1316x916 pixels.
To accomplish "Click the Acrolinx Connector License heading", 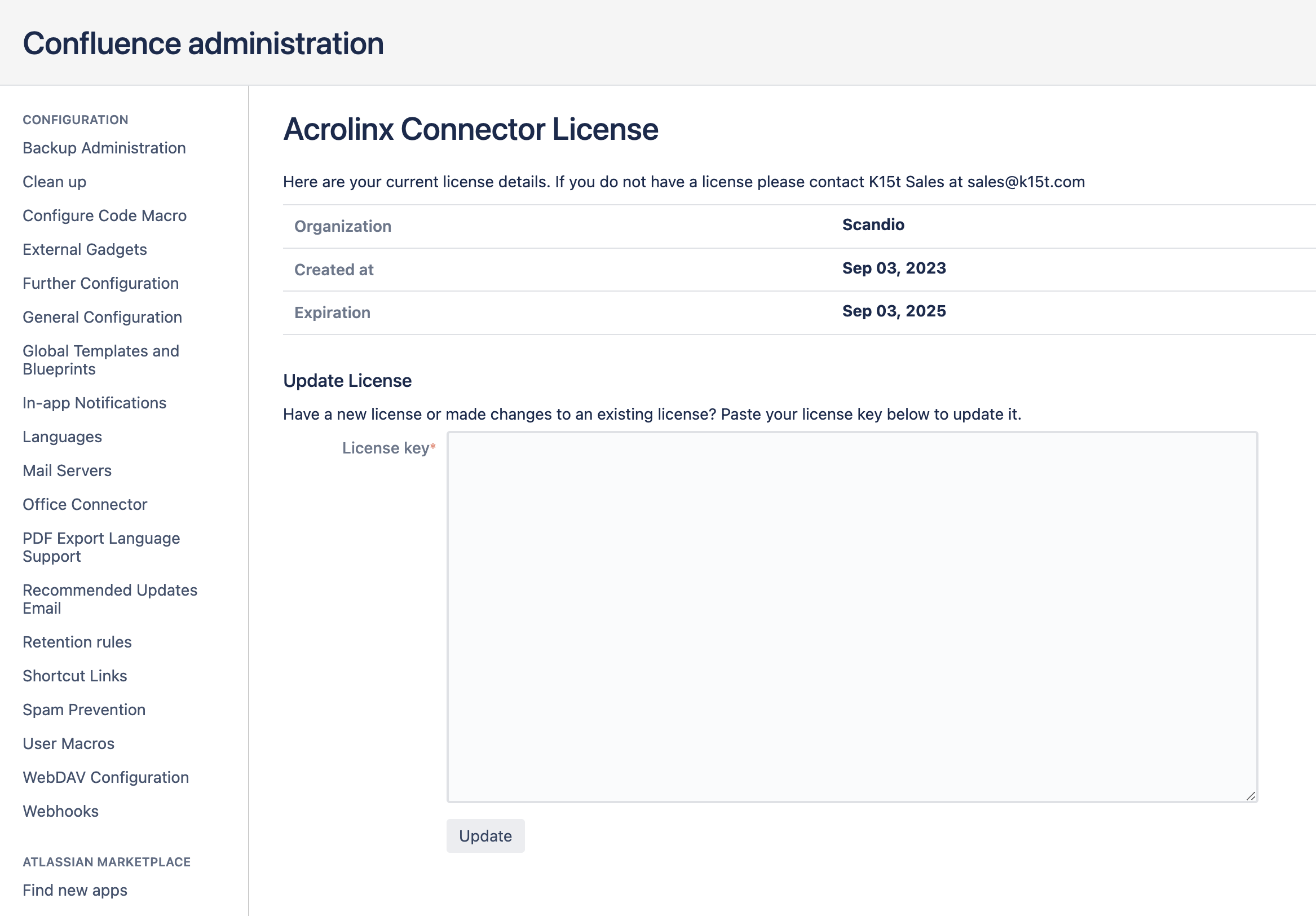I will pyautogui.click(x=471, y=129).
